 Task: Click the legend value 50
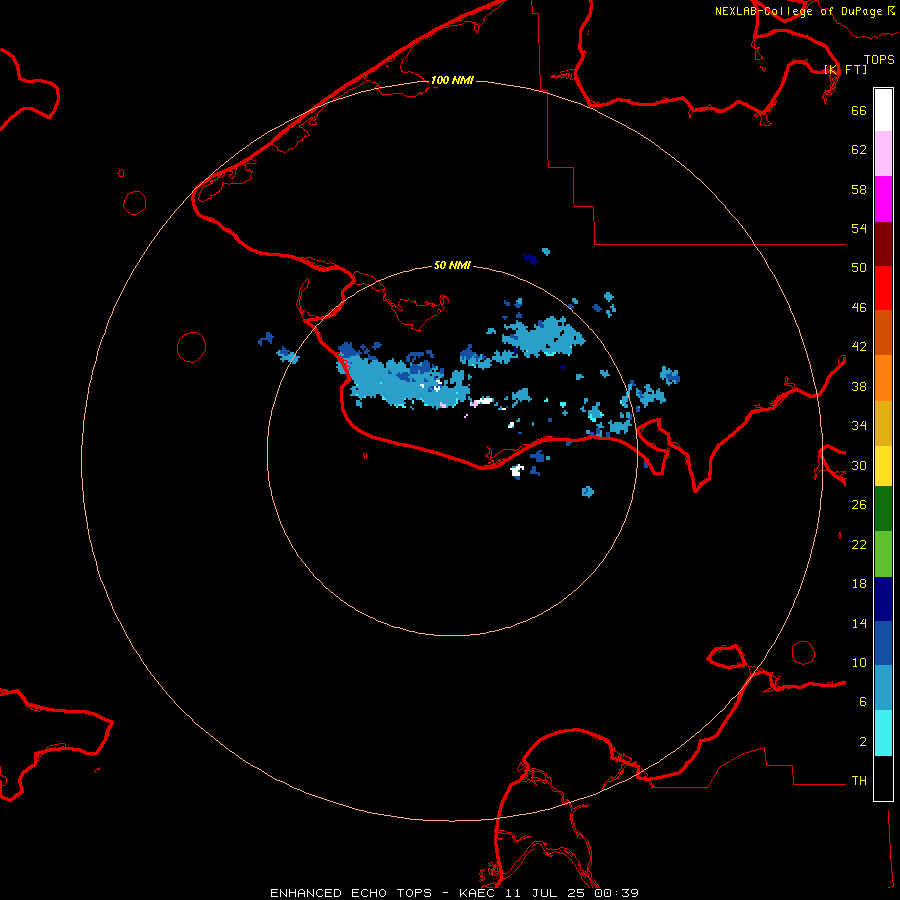coord(859,267)
